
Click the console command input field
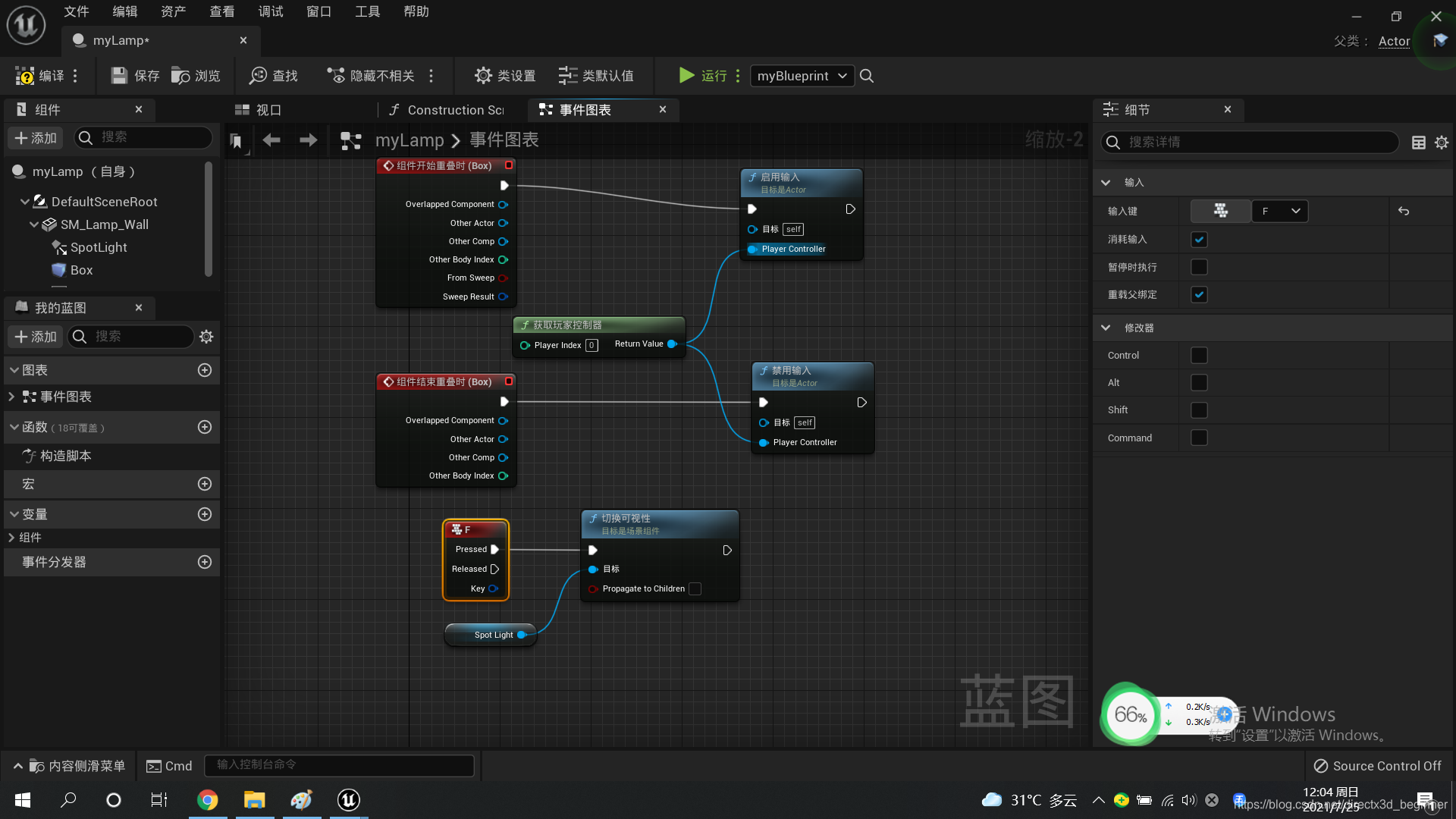pos(339,765)
